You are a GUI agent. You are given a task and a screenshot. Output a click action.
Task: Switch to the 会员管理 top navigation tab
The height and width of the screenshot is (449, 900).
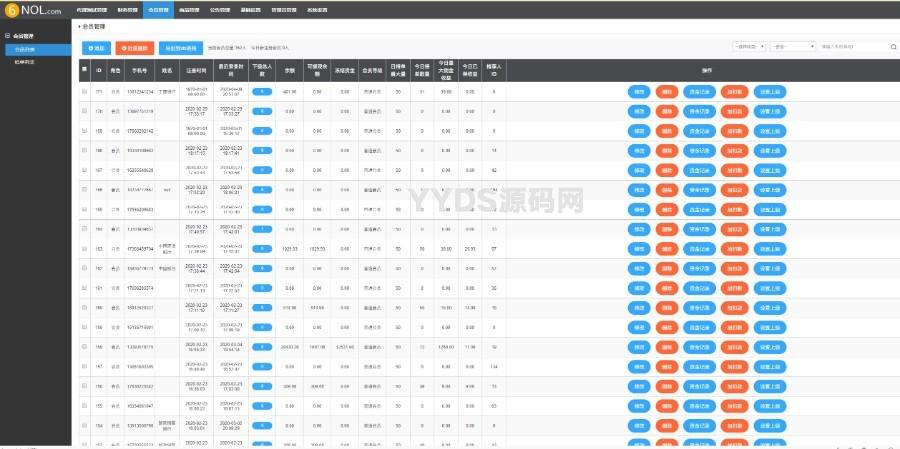pos(157,8)
